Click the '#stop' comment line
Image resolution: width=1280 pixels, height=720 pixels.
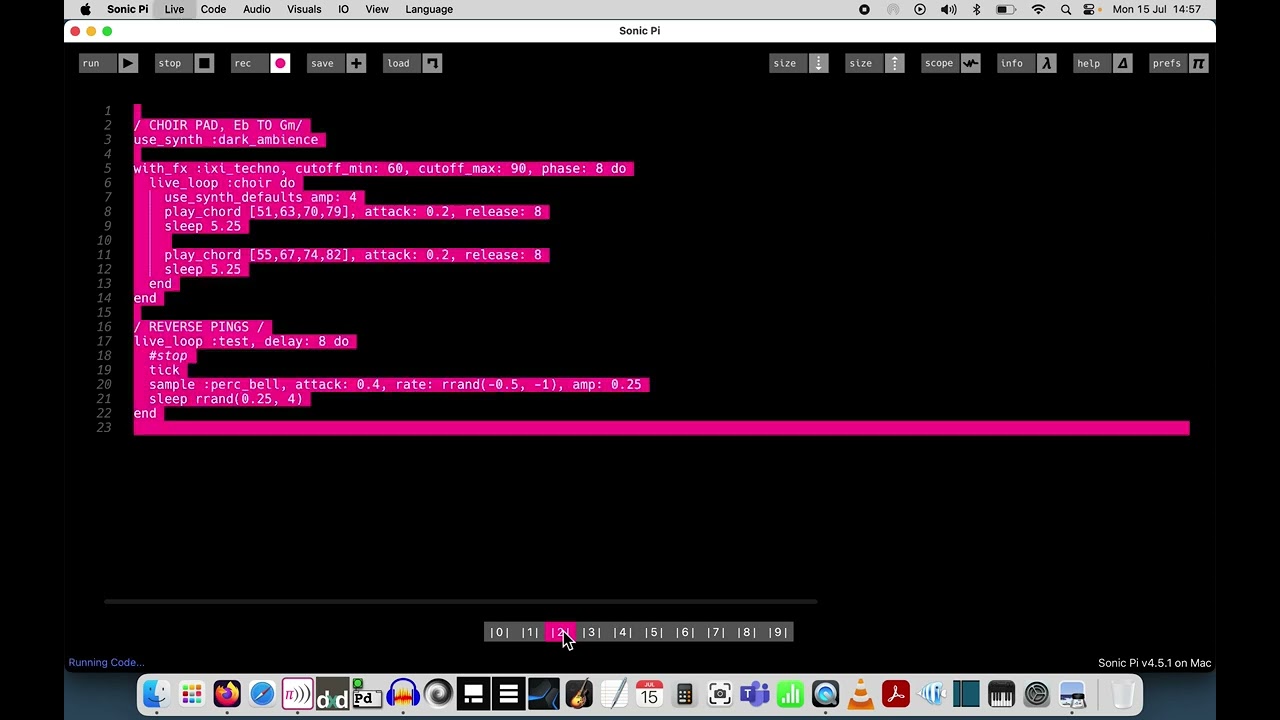click(x=168, y=356)
